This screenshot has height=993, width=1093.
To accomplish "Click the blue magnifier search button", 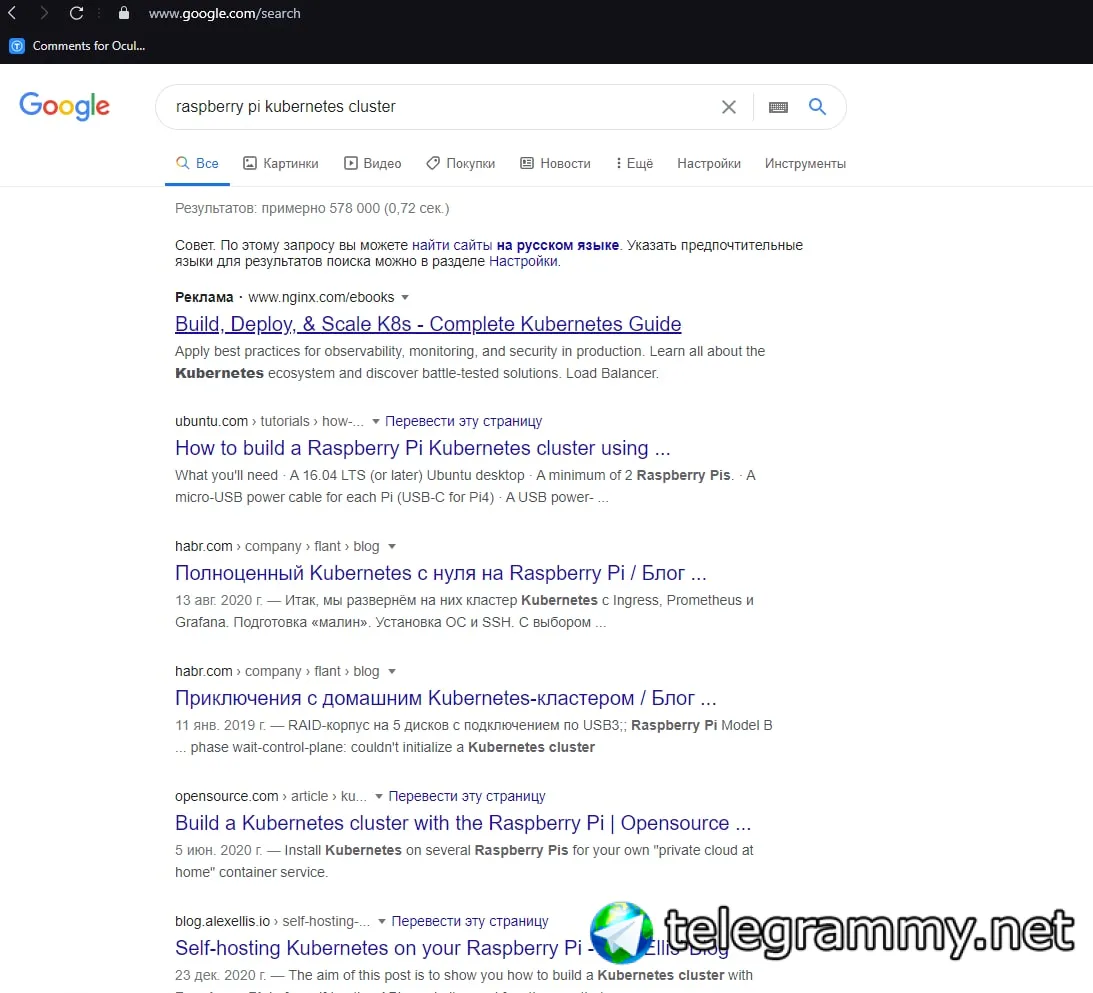I will point(817,107).
